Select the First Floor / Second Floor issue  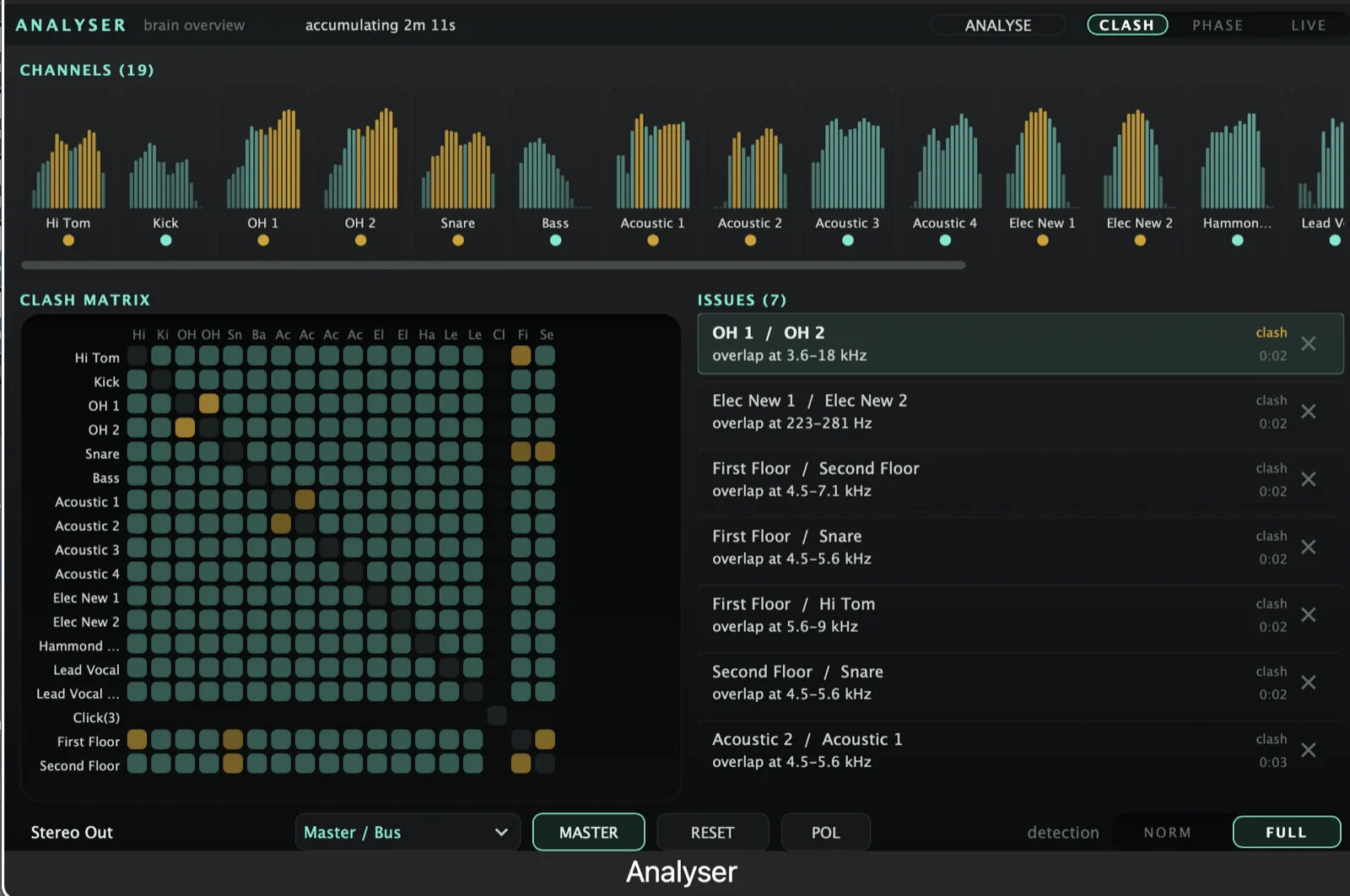pyautogui.click(x=1020, y=479)
